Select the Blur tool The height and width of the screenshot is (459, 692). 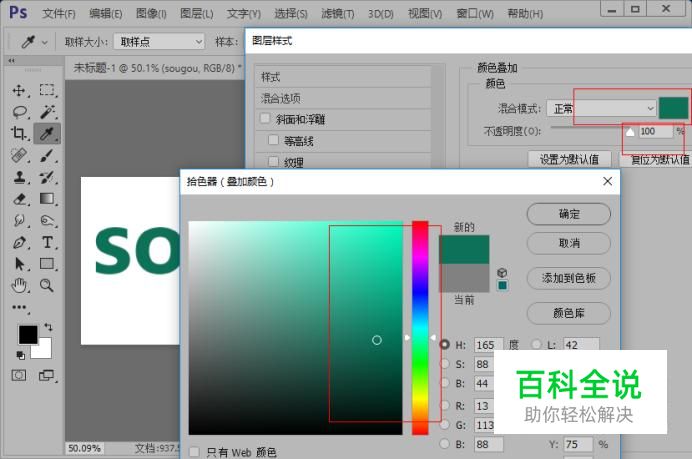coord(19,220)
